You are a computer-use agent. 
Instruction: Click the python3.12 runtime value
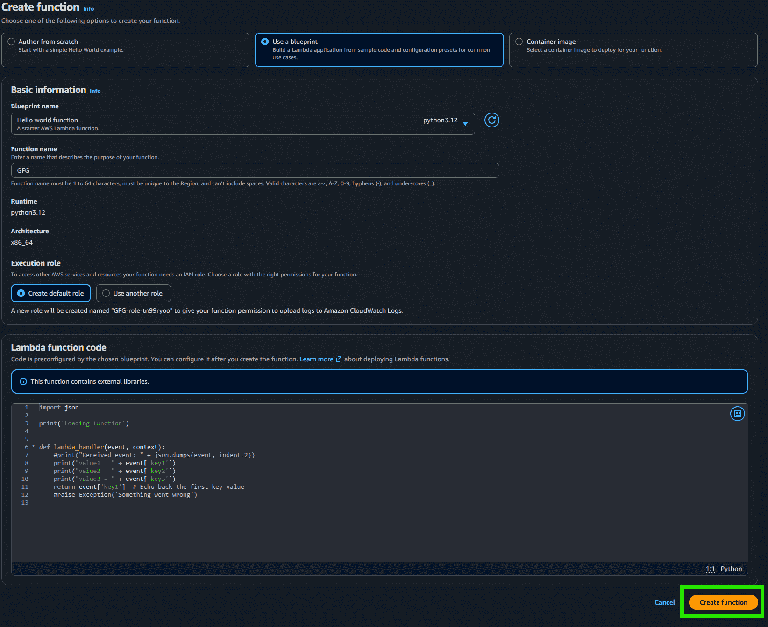(28, 213)
